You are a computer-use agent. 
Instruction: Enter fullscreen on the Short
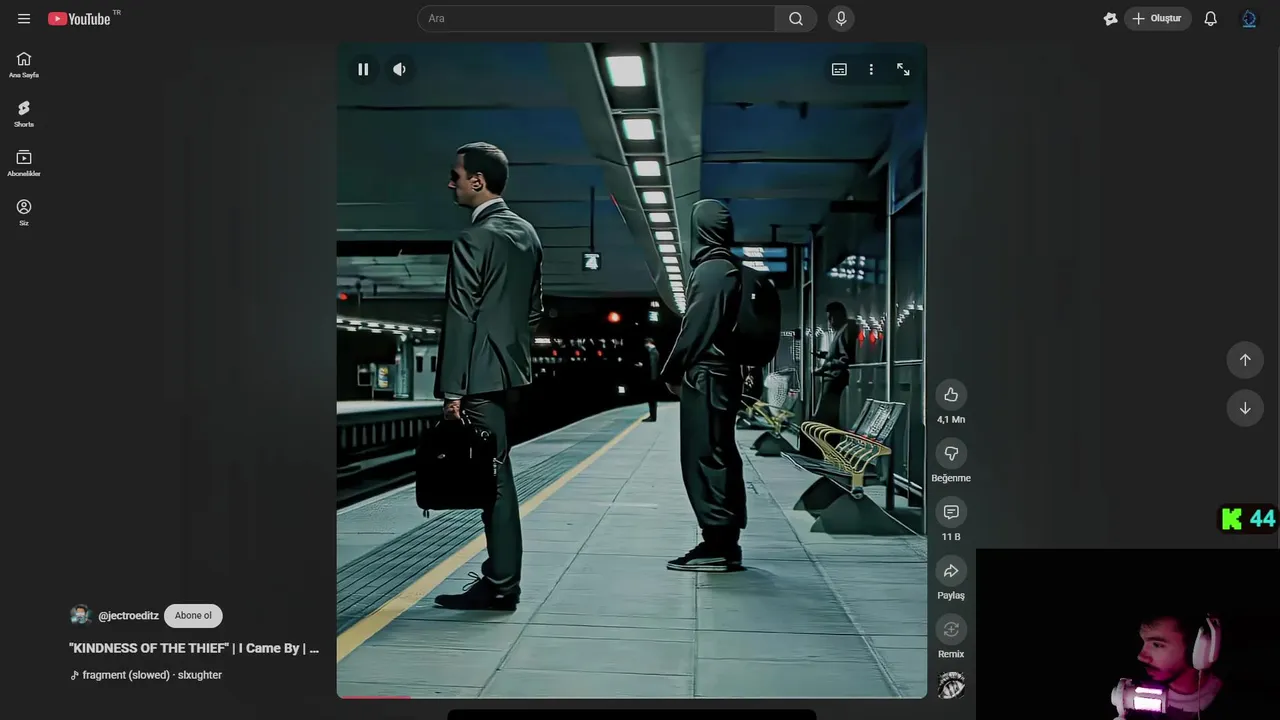tap(903, 69)
